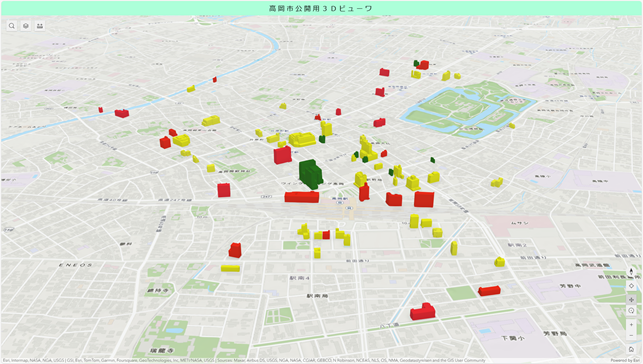Click the 高岡市公開用3Dビューワ title
643x364 pixels.
pos(321,8)
